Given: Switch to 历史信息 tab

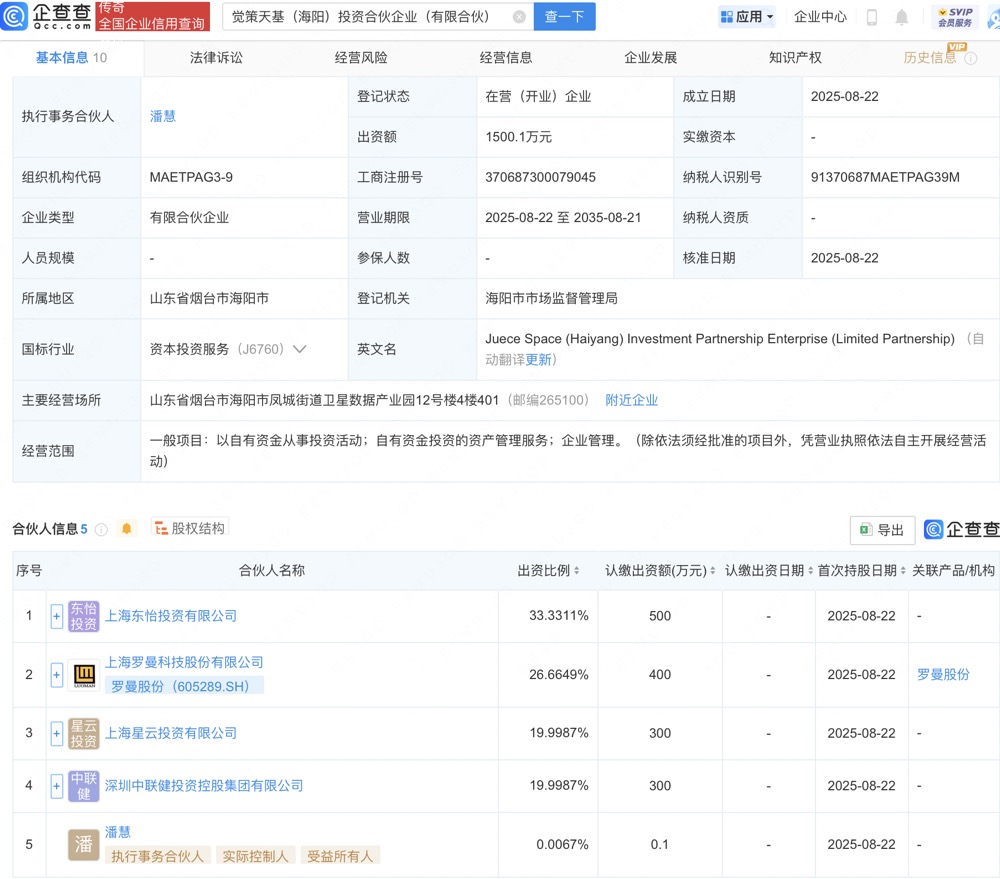Looking at the screenshot, I should (930, 58).
